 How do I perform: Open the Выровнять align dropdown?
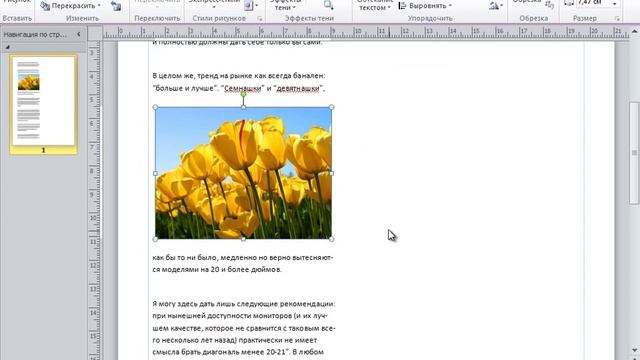point(425,6)
